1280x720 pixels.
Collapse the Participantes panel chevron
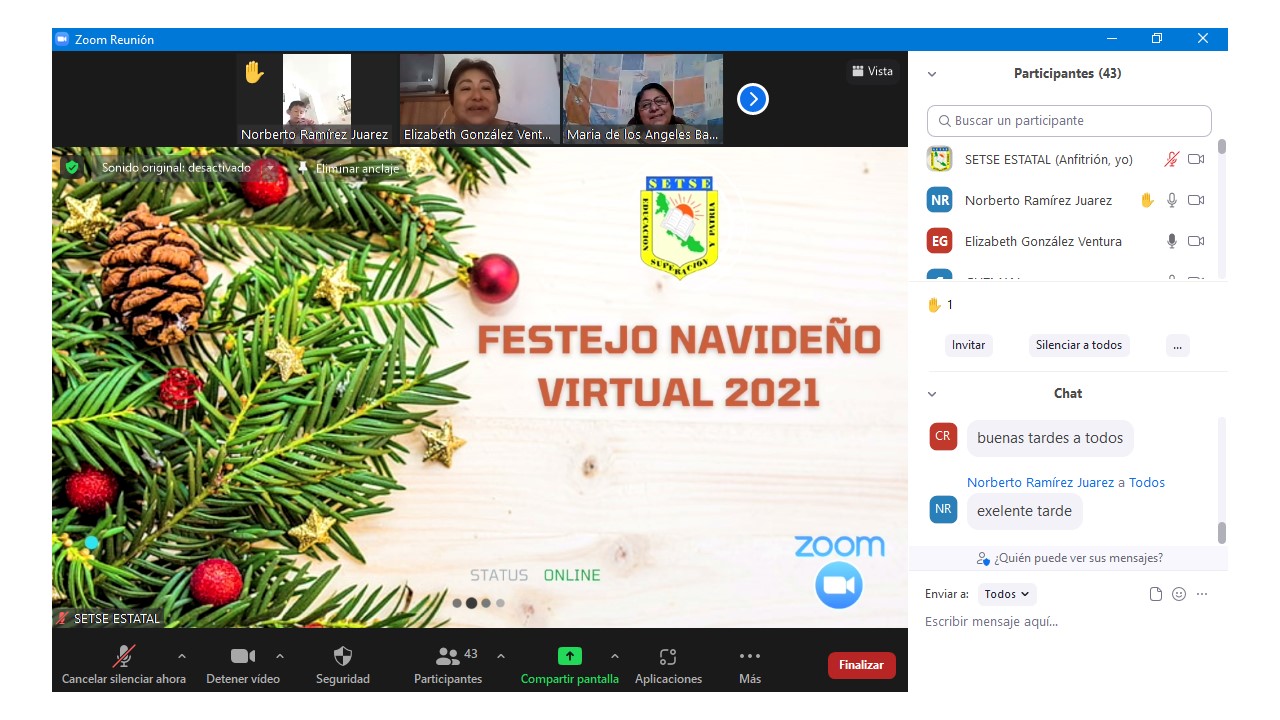point(932,74)
